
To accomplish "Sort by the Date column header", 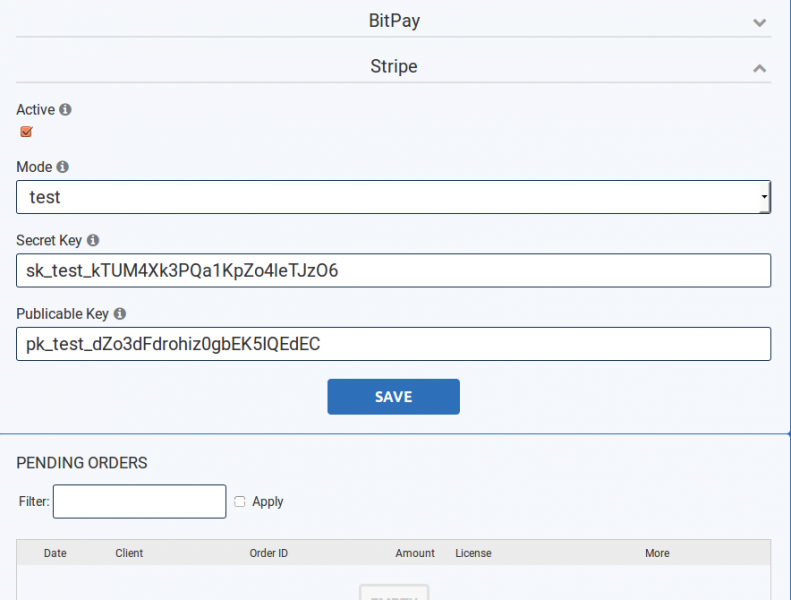I will tap(55, 553).
